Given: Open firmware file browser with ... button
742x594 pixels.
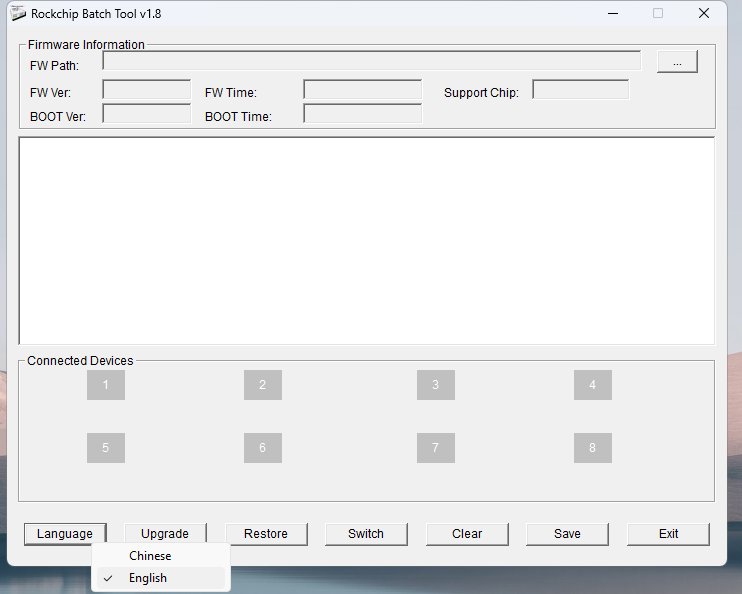Looking at the screenshot, I should 677,62.
